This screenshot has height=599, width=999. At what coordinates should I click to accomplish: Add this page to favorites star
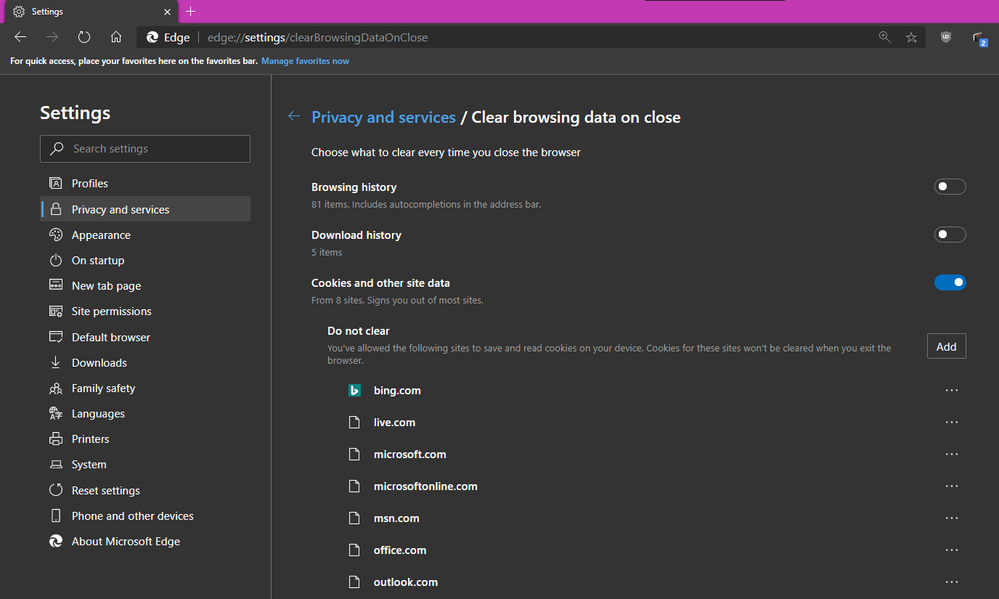click(x=912, y=38)
